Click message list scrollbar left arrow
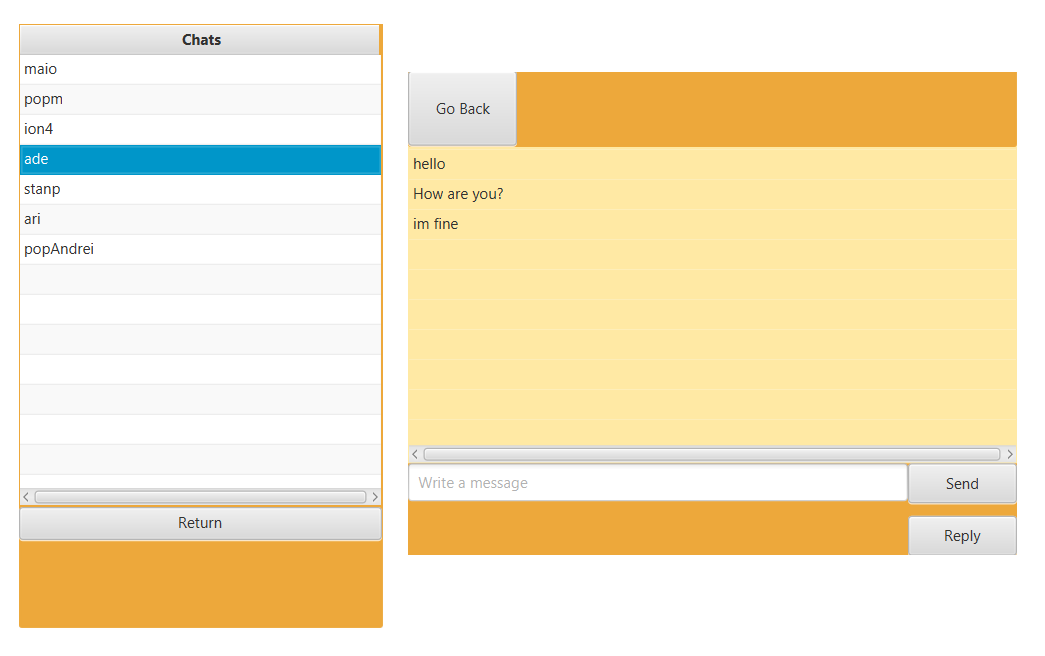The height and width of the screenshot is (656, 1045). pyautogui.click(x=415, y=454)
